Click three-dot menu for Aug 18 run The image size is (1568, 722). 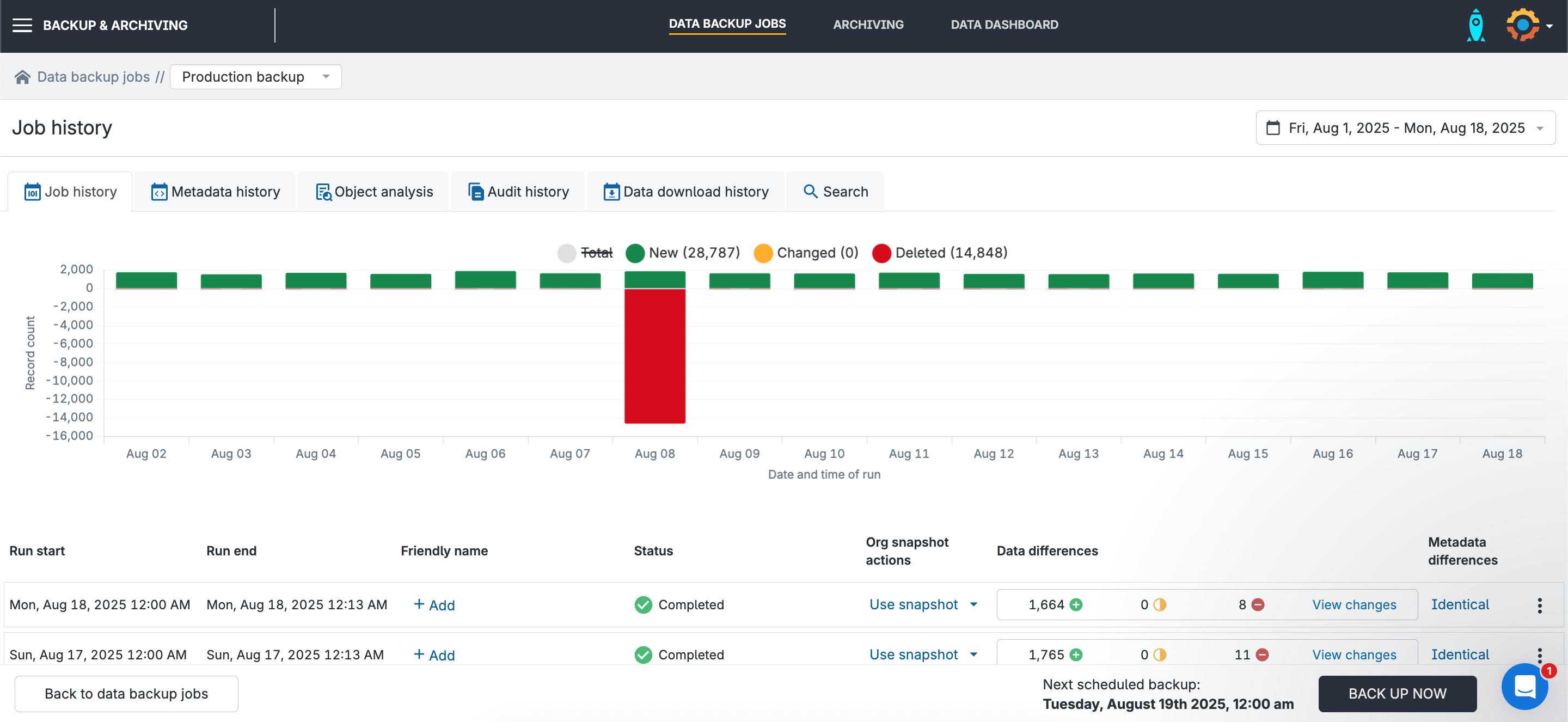click(x=1539, y=604)
